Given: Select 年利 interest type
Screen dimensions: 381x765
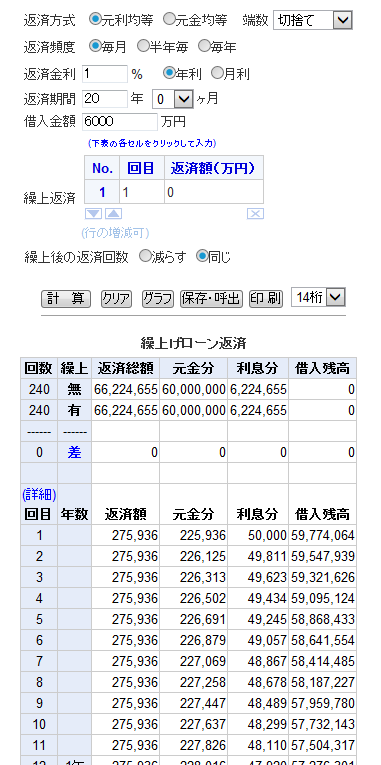Looking at the screenshot, I should coord(169,73).
